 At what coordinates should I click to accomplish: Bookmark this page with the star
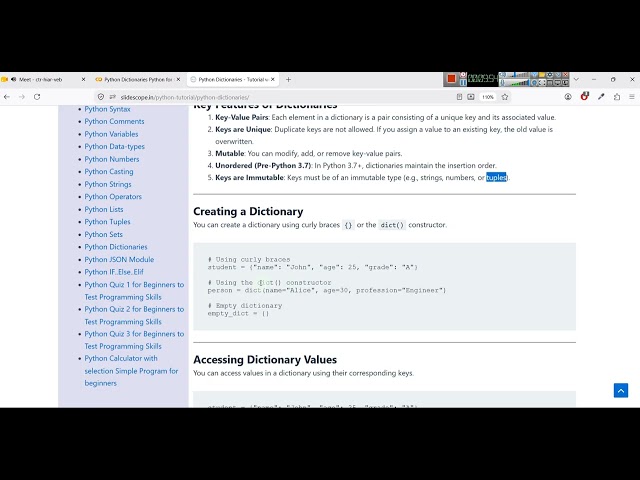(505, 97)
